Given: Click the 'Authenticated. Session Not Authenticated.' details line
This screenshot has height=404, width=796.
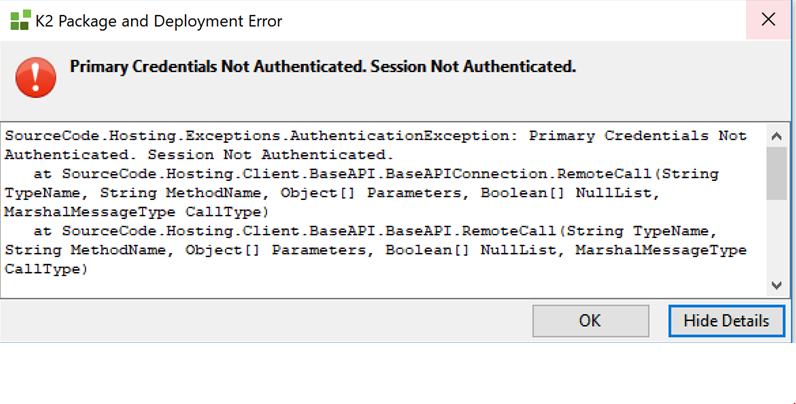Looking at the screenshot, I should [x=199, y=155].
